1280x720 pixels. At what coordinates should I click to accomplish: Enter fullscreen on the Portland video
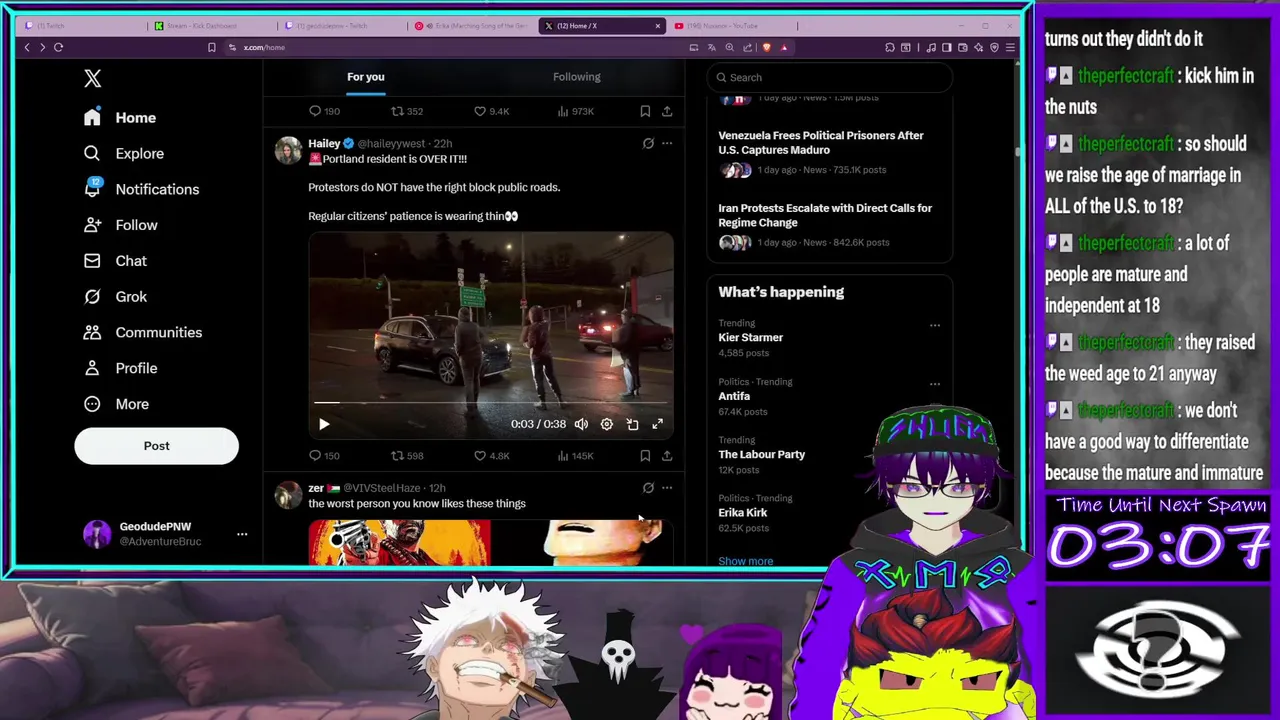pos(657,424)
